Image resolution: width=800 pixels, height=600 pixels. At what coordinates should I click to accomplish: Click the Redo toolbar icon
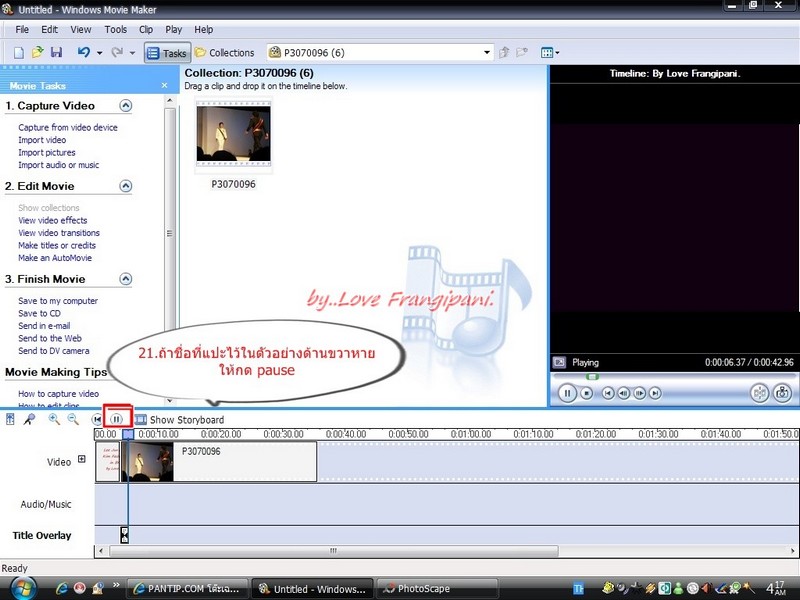(x=117, y=52)
